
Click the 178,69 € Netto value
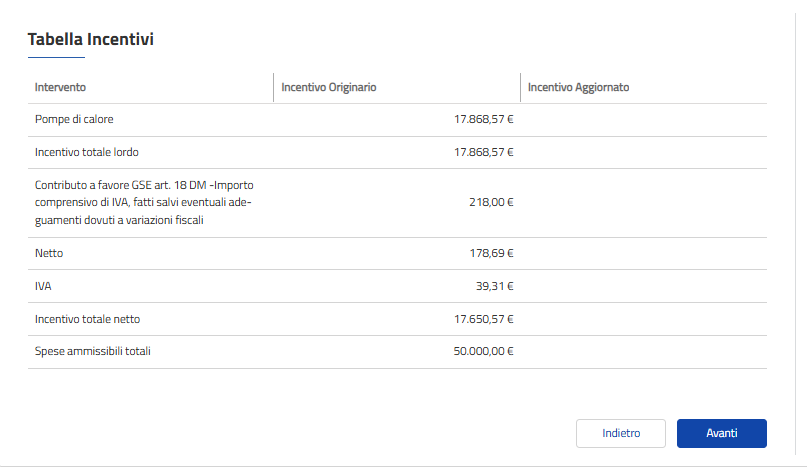[x=492, y=253]
